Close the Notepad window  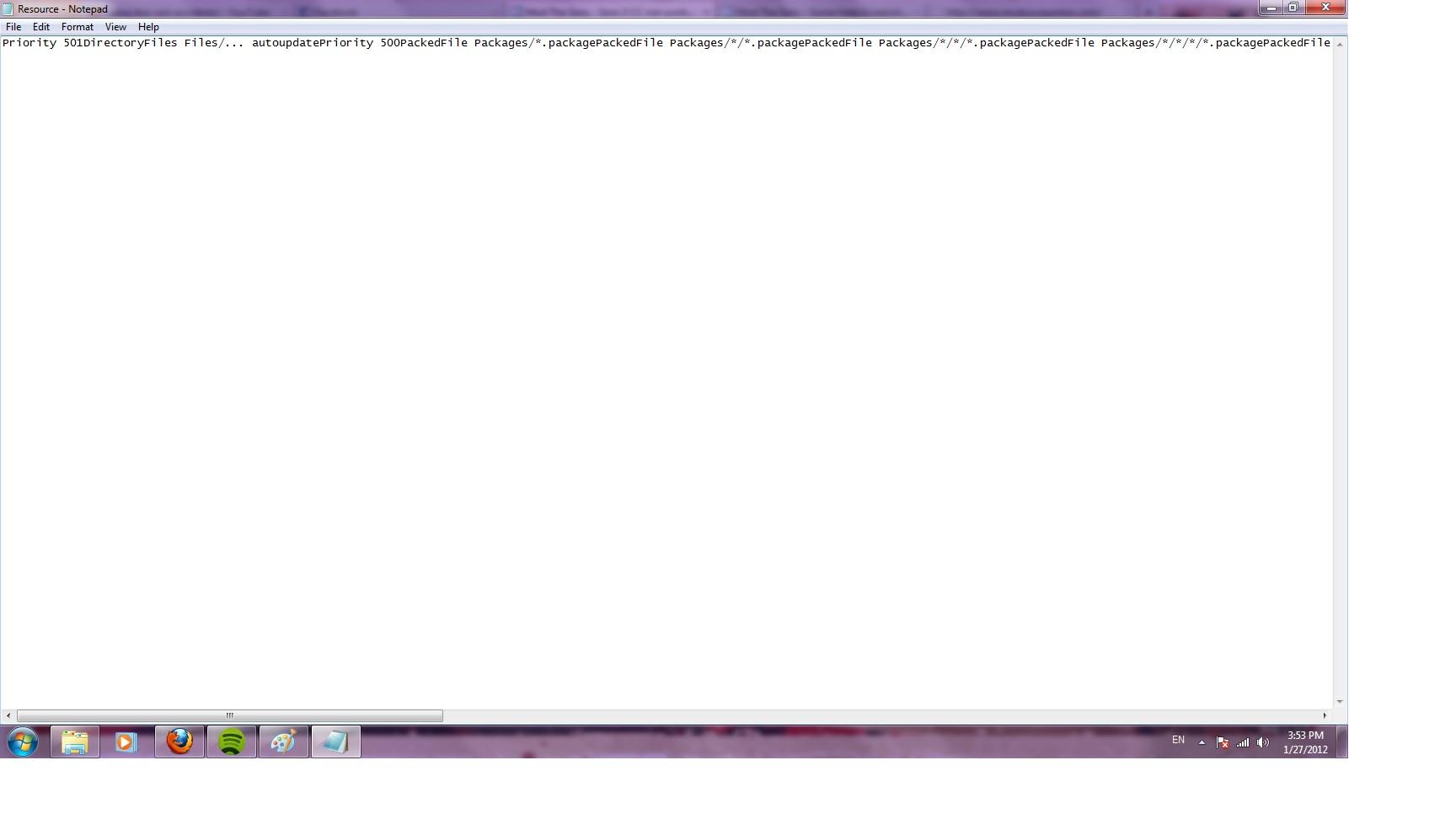pyautogui.click(x=1325, y=8)
